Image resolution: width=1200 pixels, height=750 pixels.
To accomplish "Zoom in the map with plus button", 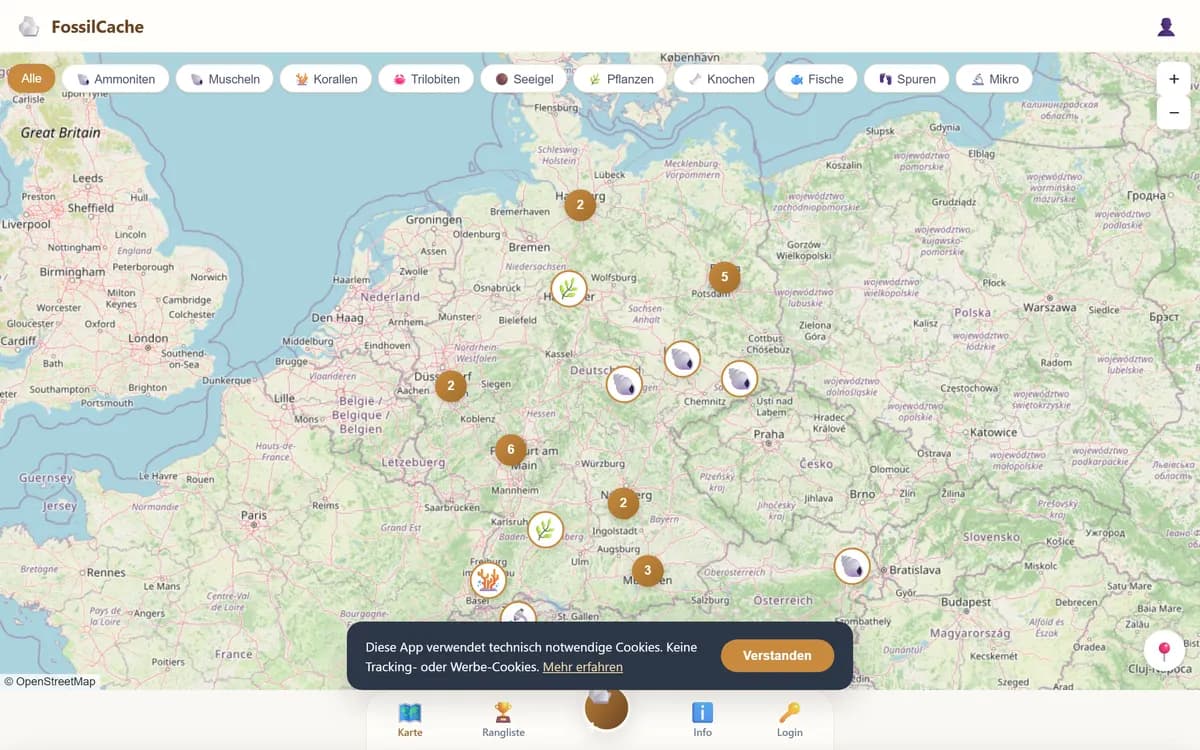I will [x=1174, y=79].
